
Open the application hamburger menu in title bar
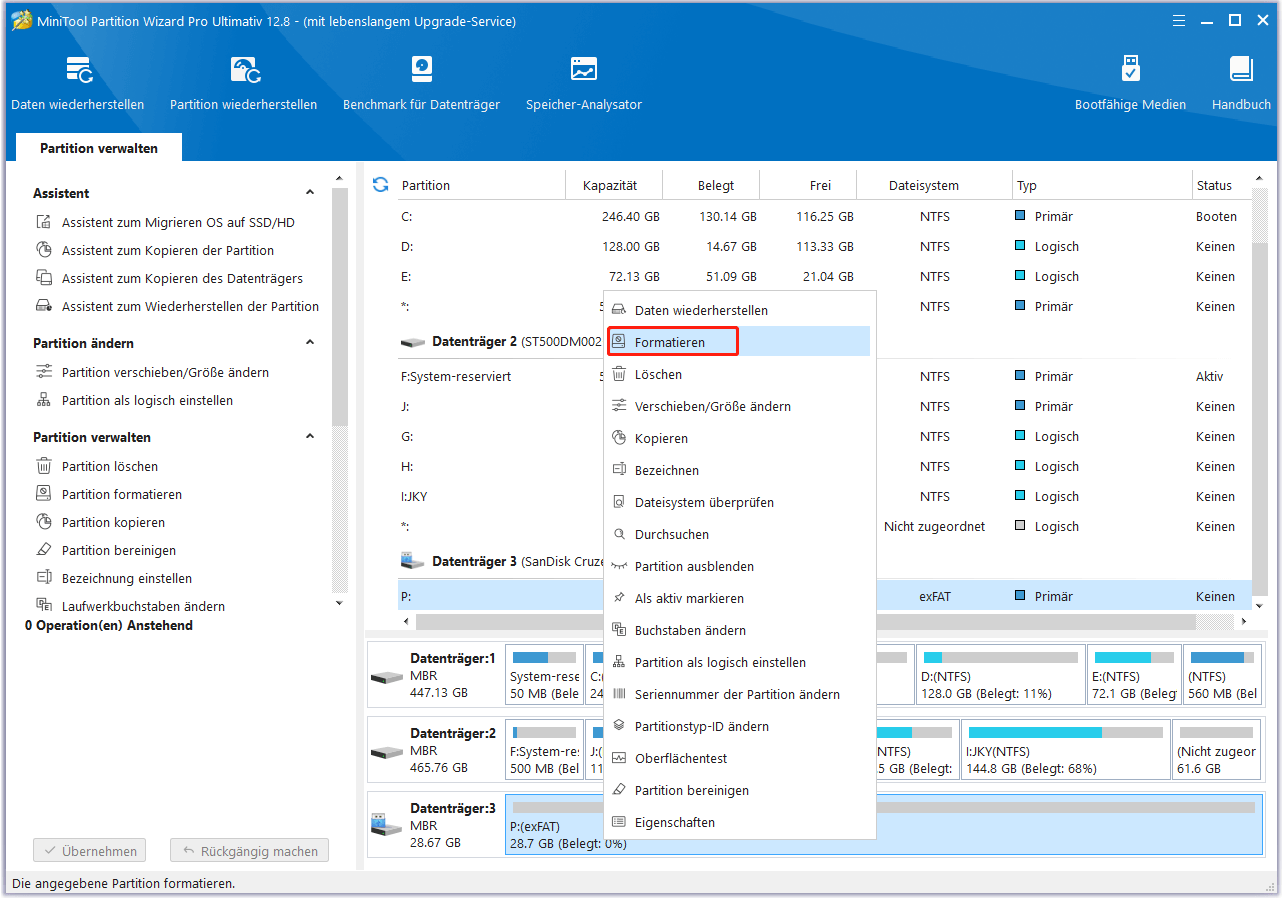tap(1180, 20)
